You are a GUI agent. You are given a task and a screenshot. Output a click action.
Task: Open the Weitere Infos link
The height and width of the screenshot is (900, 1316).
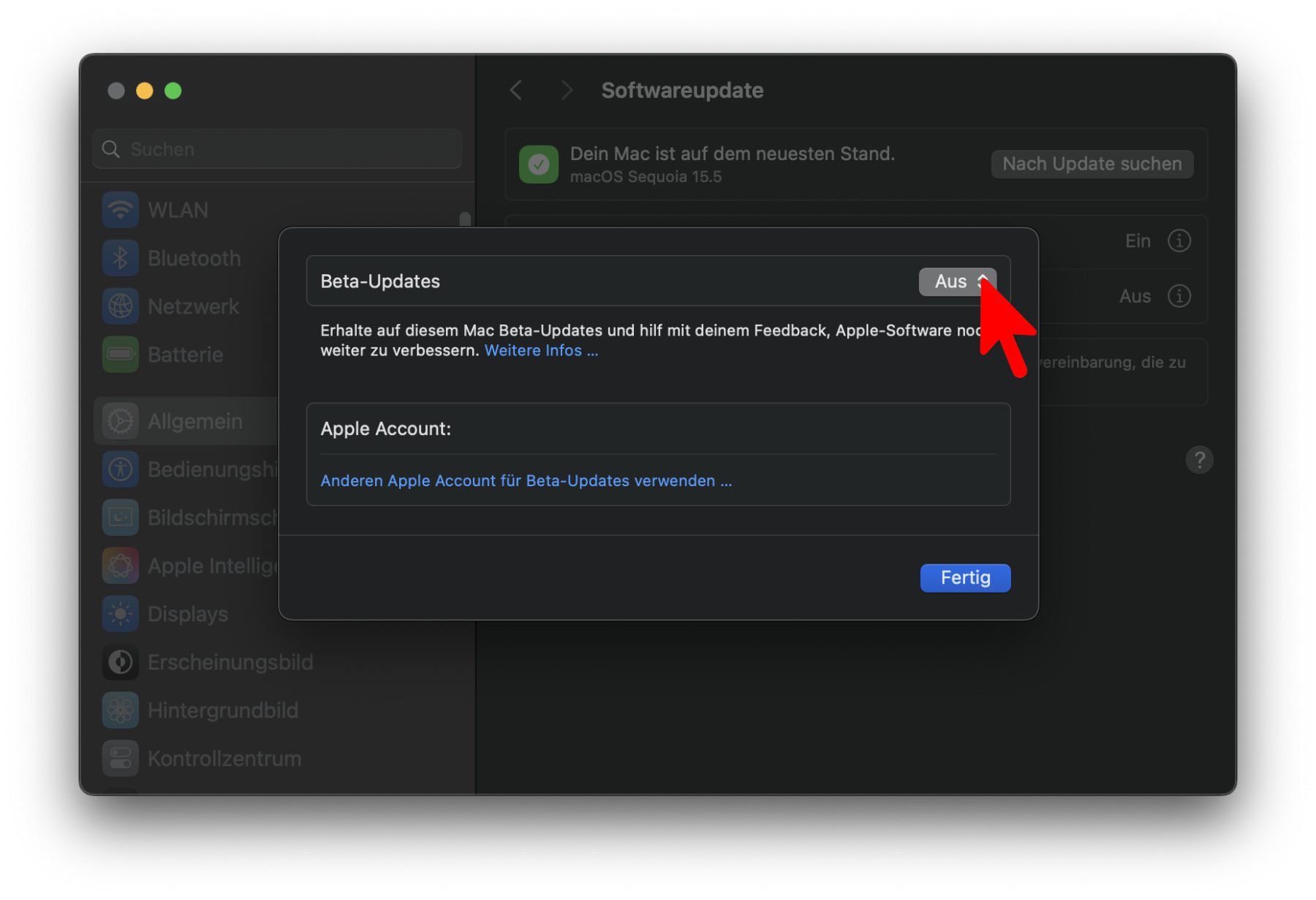(540, 351)
